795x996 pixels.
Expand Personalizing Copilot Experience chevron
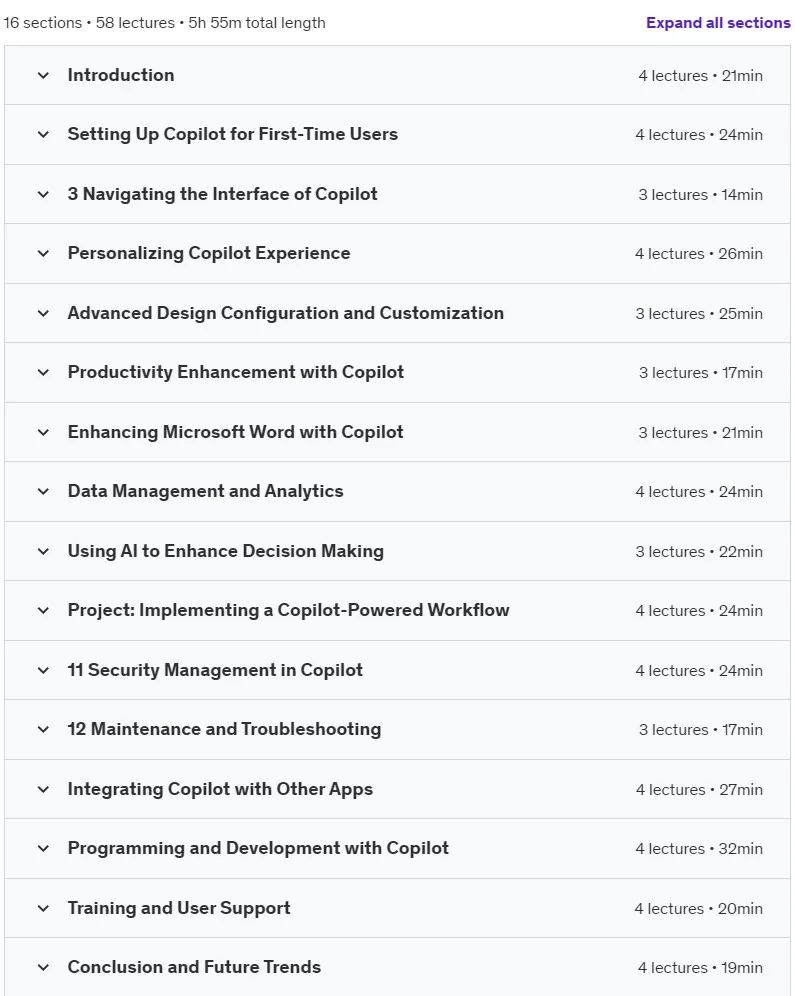(x=43, y=253)
